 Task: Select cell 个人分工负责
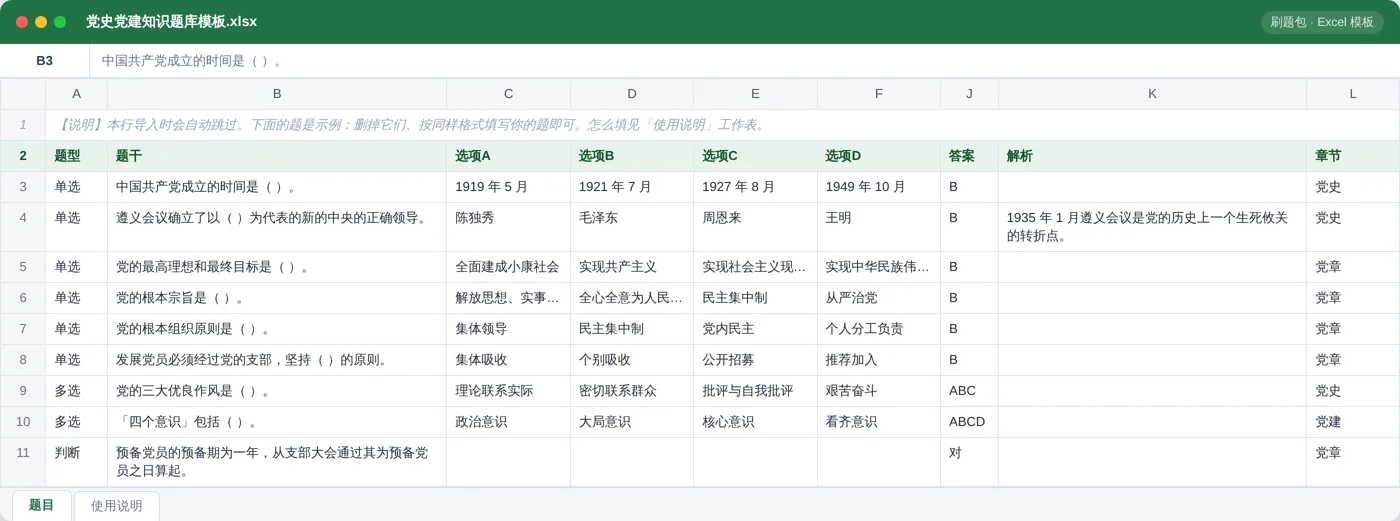879,329
